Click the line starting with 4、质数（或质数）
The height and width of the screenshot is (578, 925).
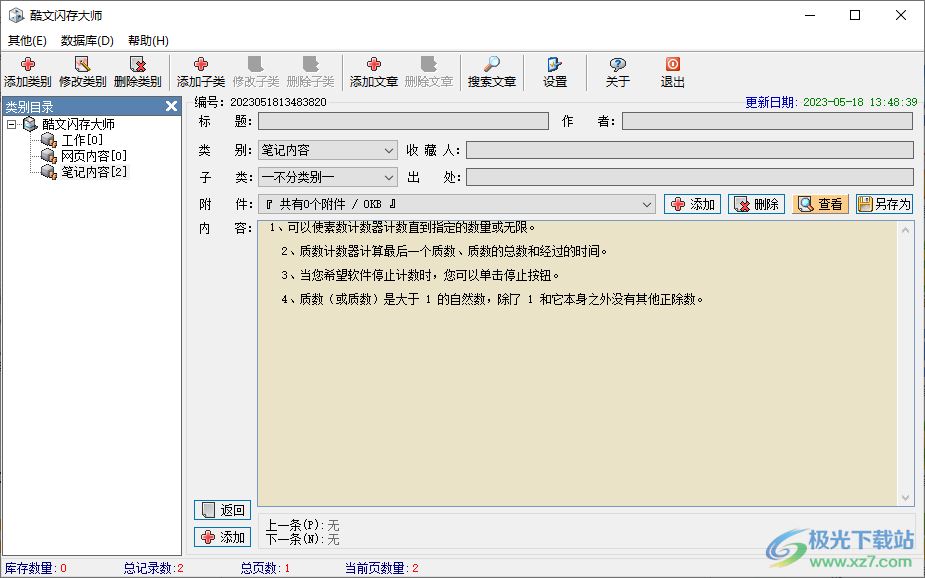493,300
